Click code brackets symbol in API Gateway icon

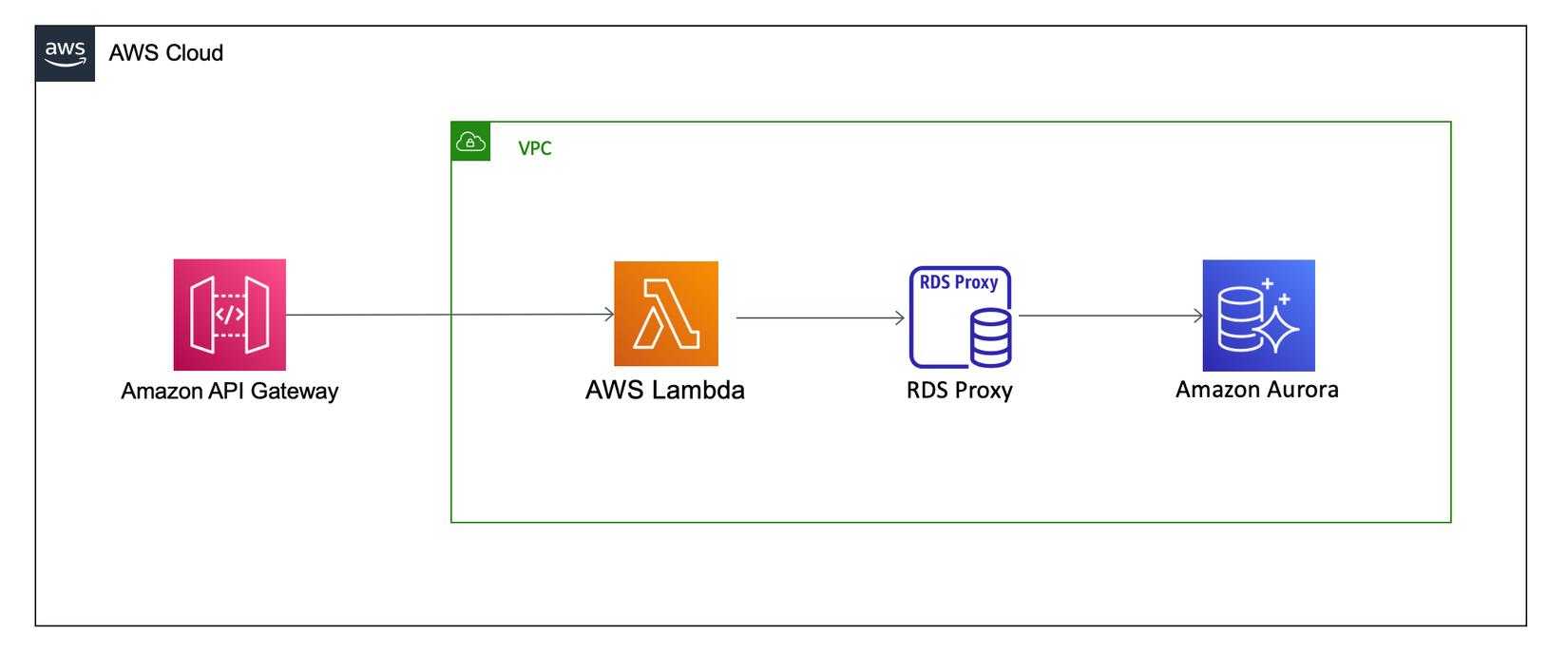[229, 315]
